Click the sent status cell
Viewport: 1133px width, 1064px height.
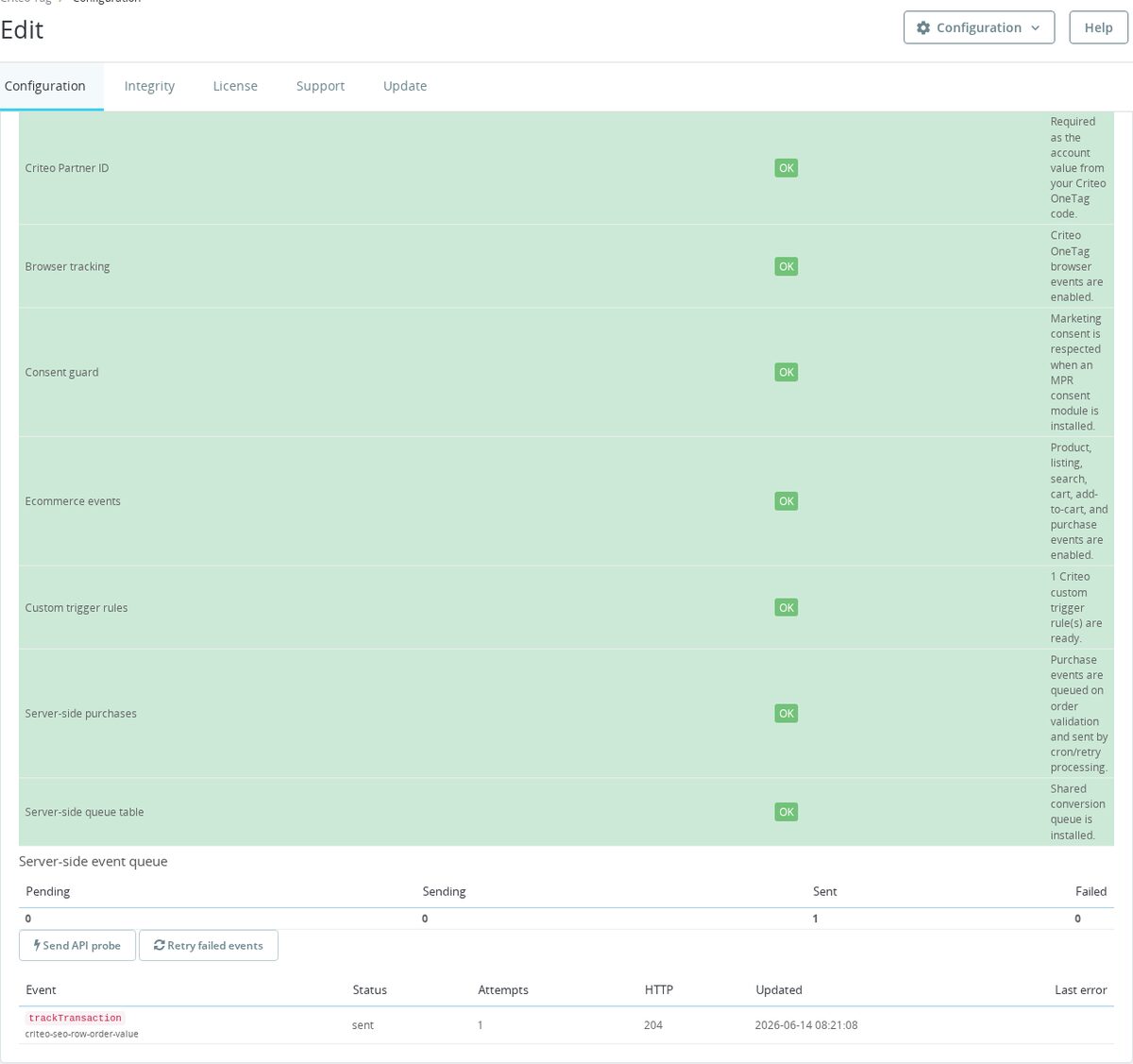363,1025
